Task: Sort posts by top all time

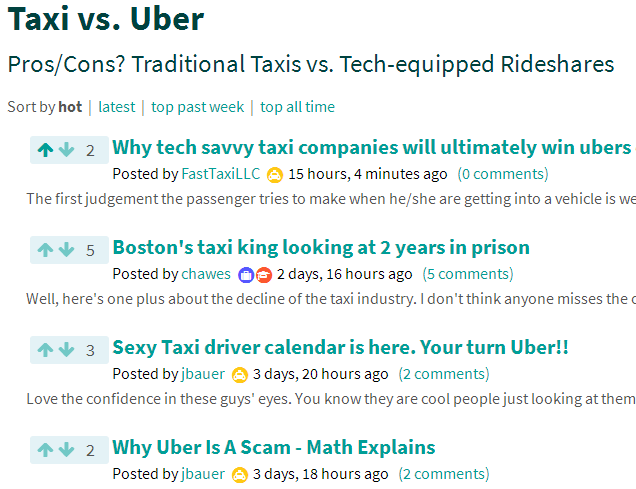Action: 297,107
